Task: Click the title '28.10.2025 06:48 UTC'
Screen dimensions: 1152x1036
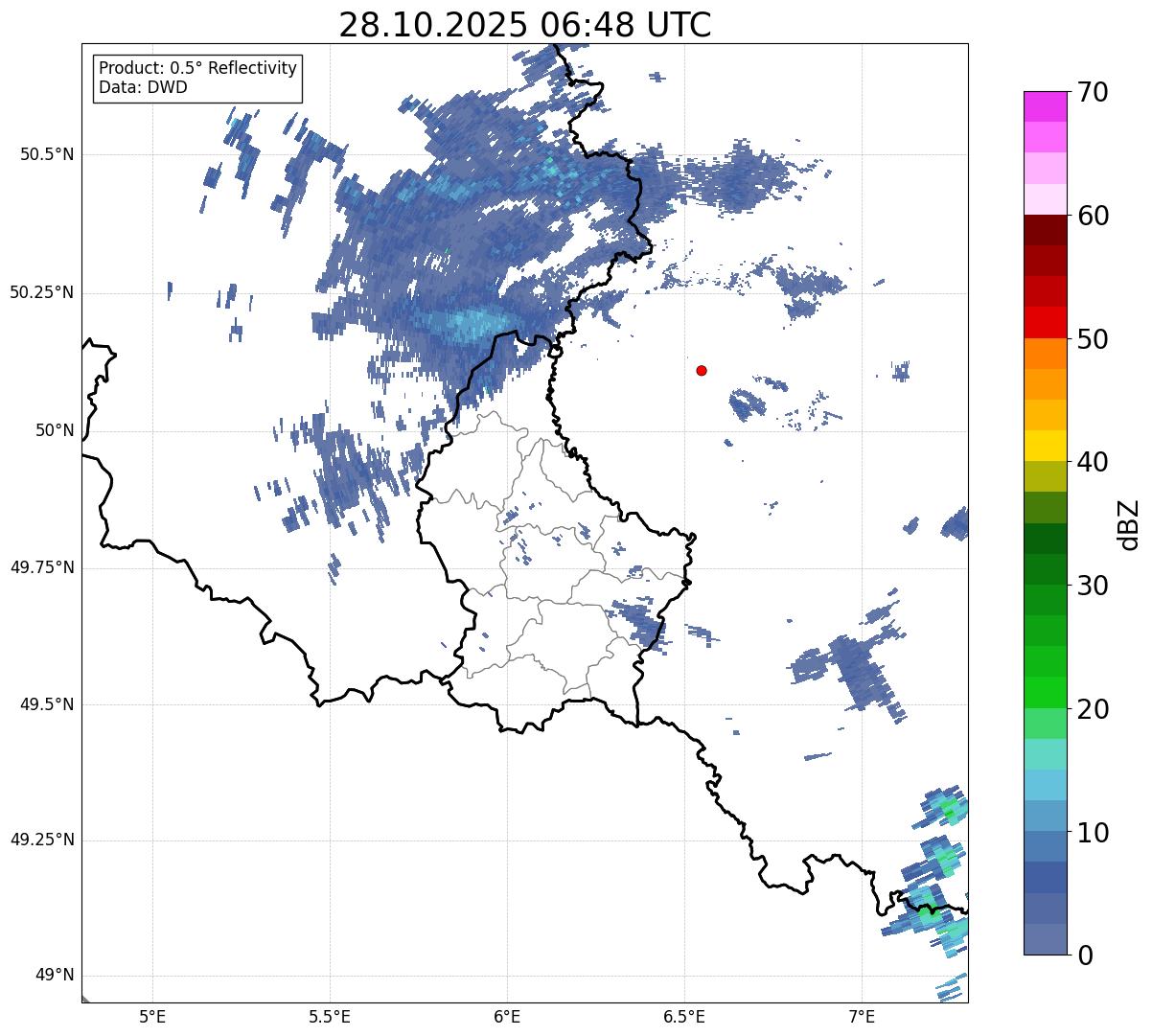Action: [x=525, y=25]
